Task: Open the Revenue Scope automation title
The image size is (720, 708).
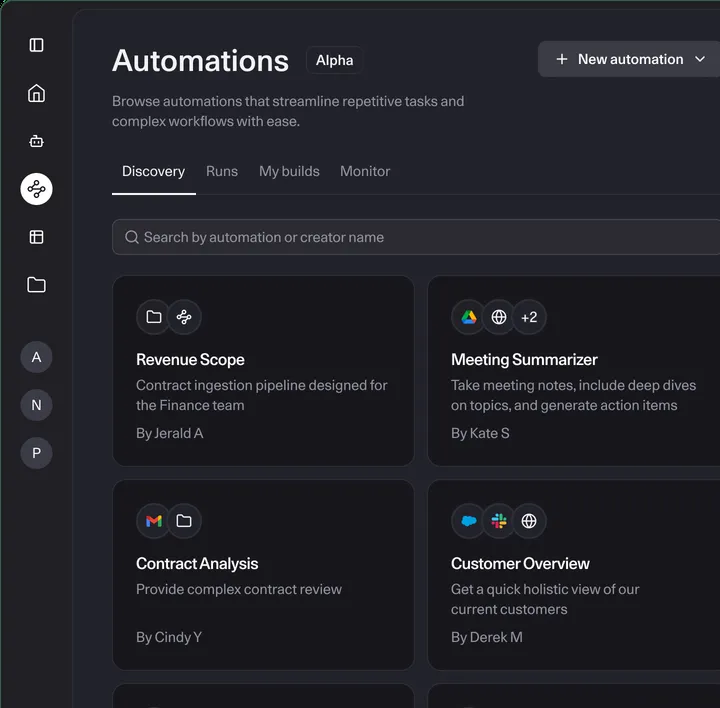Action: 190,360
